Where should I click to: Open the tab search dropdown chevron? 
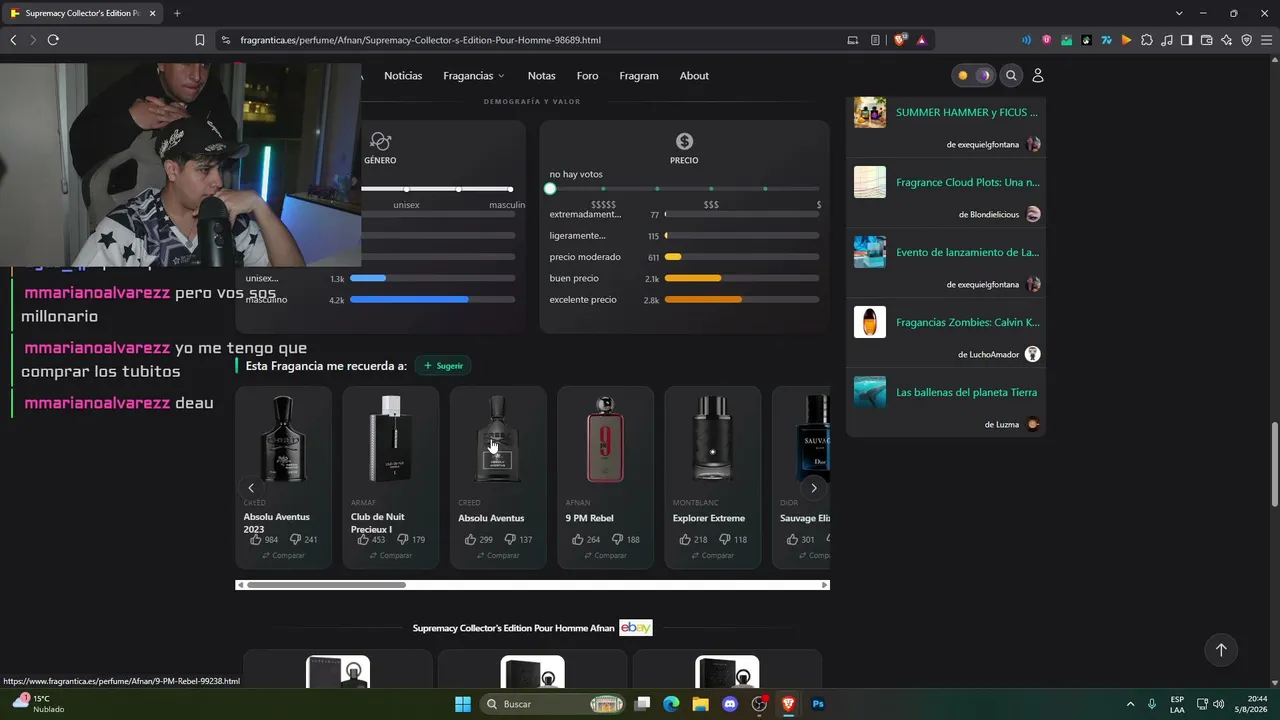[x=1179, y=13]
